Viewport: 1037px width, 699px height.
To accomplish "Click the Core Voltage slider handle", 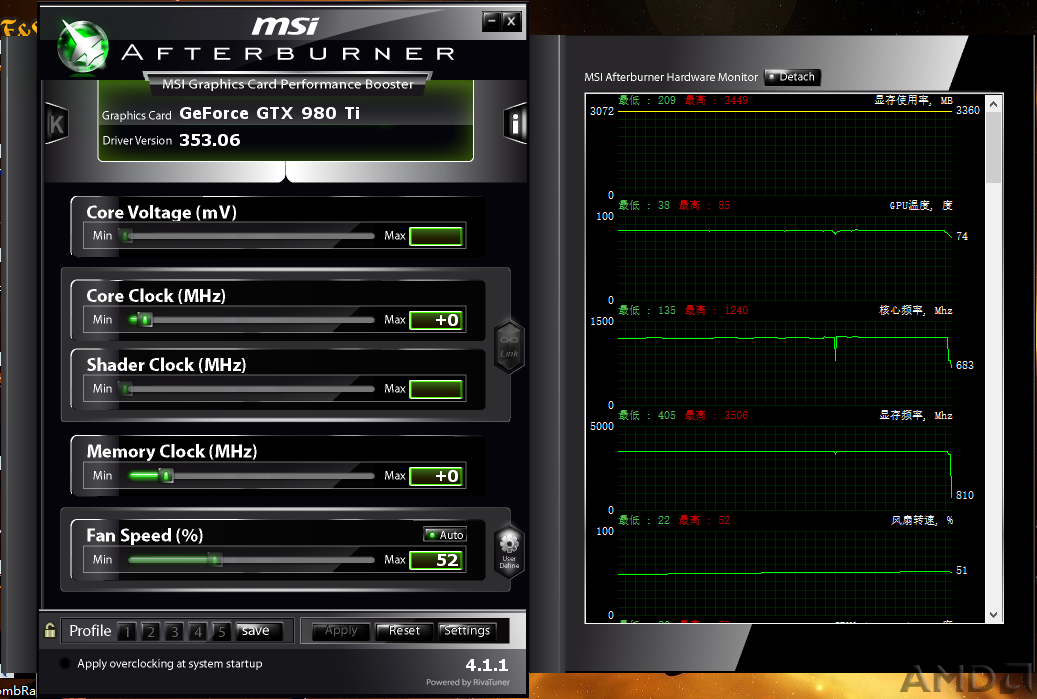I will point(126,235).
